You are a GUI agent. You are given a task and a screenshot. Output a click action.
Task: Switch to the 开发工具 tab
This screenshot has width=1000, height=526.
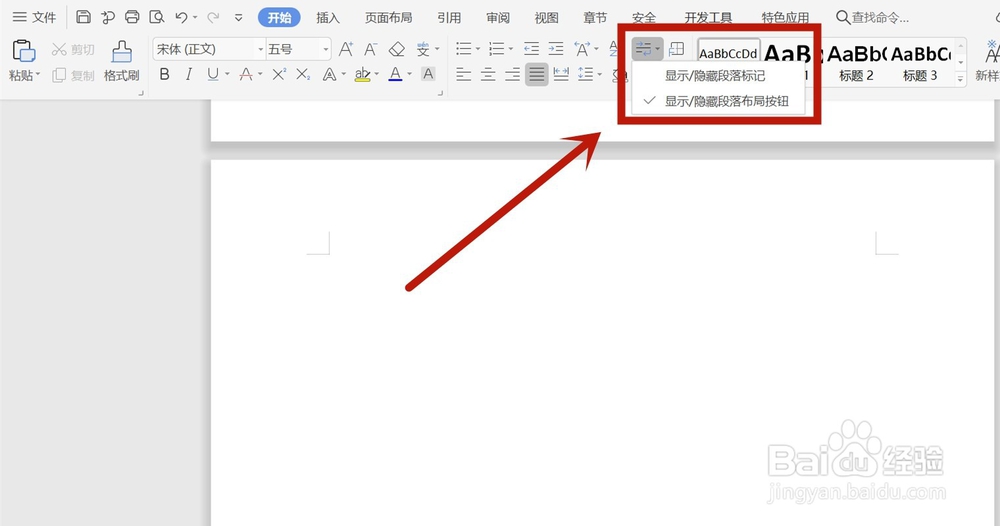pos(708,18)
